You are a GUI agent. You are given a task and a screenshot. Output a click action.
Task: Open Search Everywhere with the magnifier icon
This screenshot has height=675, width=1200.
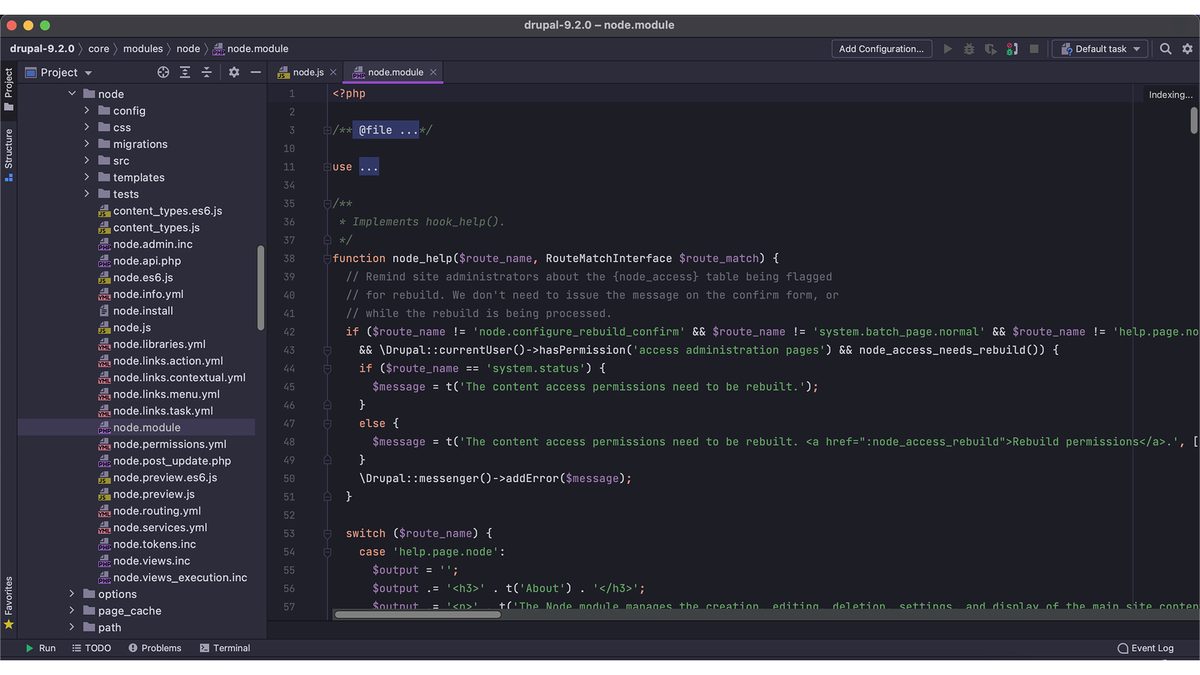click(1166, 48)
